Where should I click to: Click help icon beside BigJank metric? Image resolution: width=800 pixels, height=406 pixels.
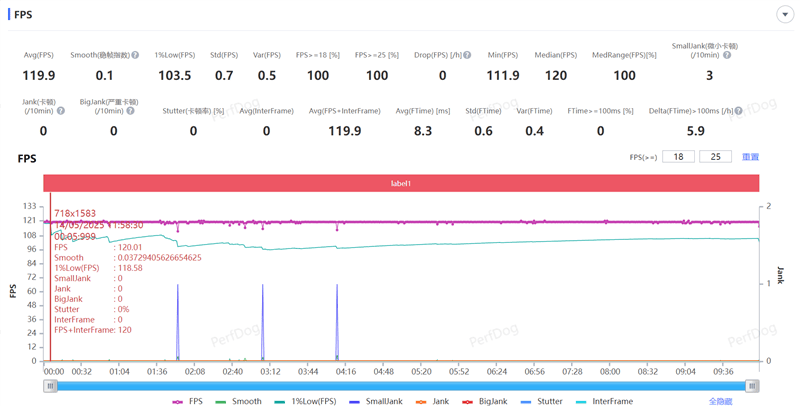coord(132,111)
